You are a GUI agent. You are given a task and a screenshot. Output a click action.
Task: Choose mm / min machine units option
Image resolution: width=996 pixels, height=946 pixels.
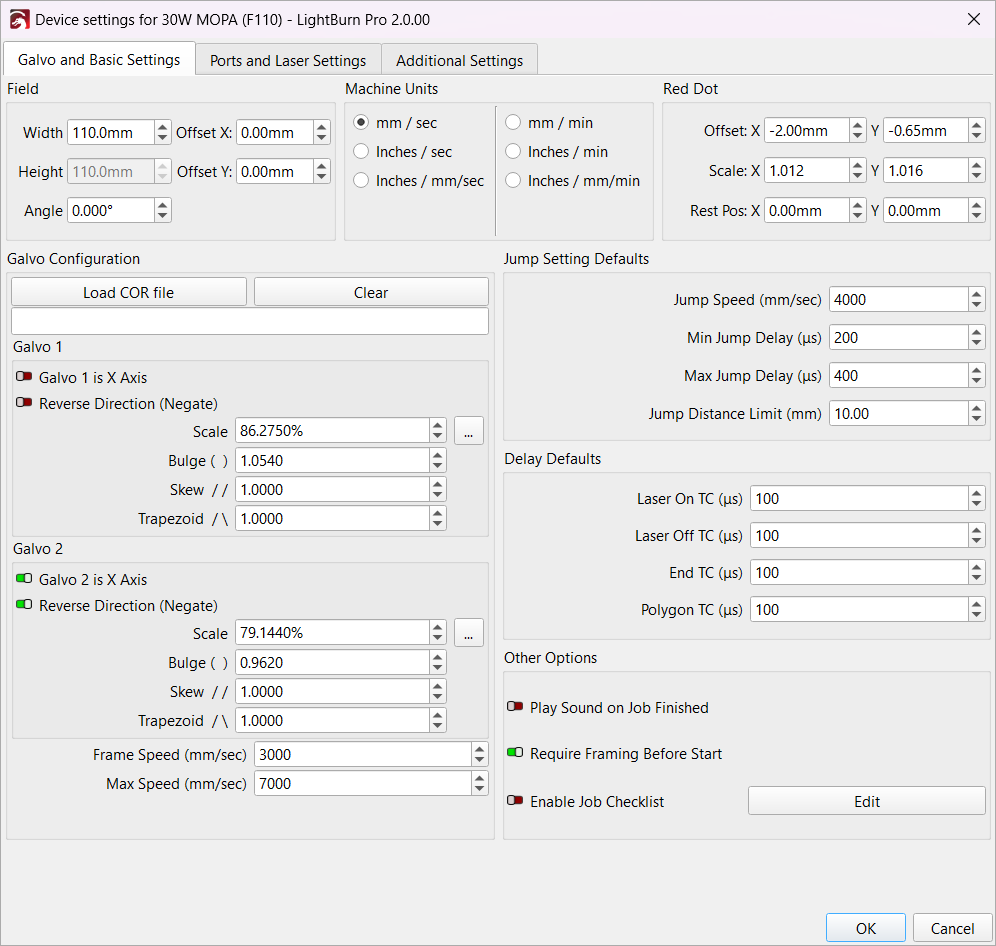pos(513,123)
